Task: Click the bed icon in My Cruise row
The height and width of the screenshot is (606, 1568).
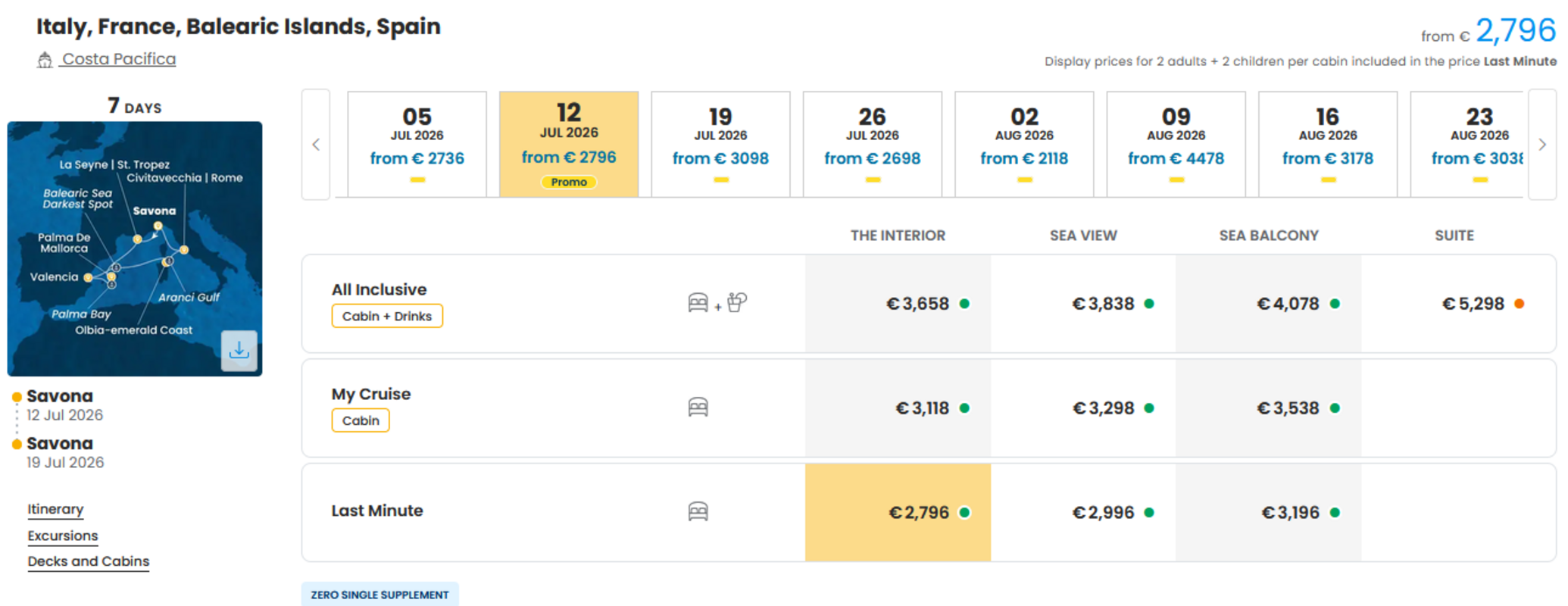Action: (698, 408)
